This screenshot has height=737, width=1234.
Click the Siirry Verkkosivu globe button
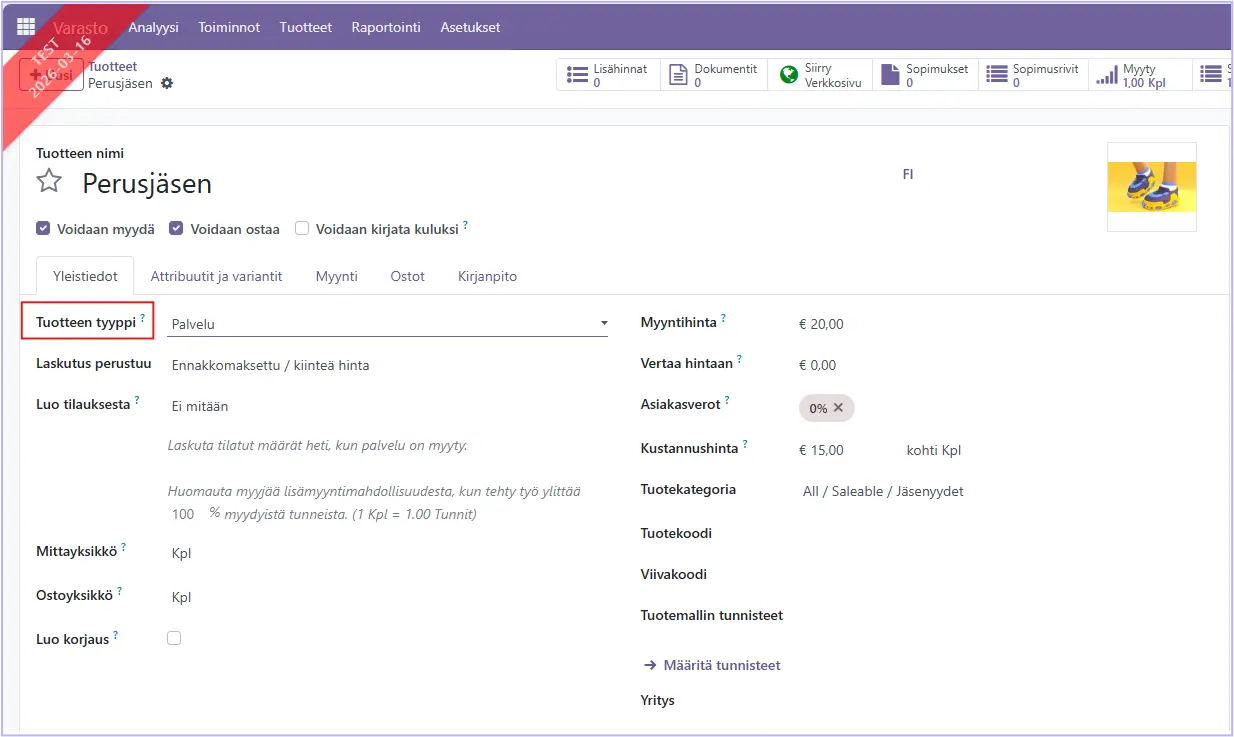821,76
